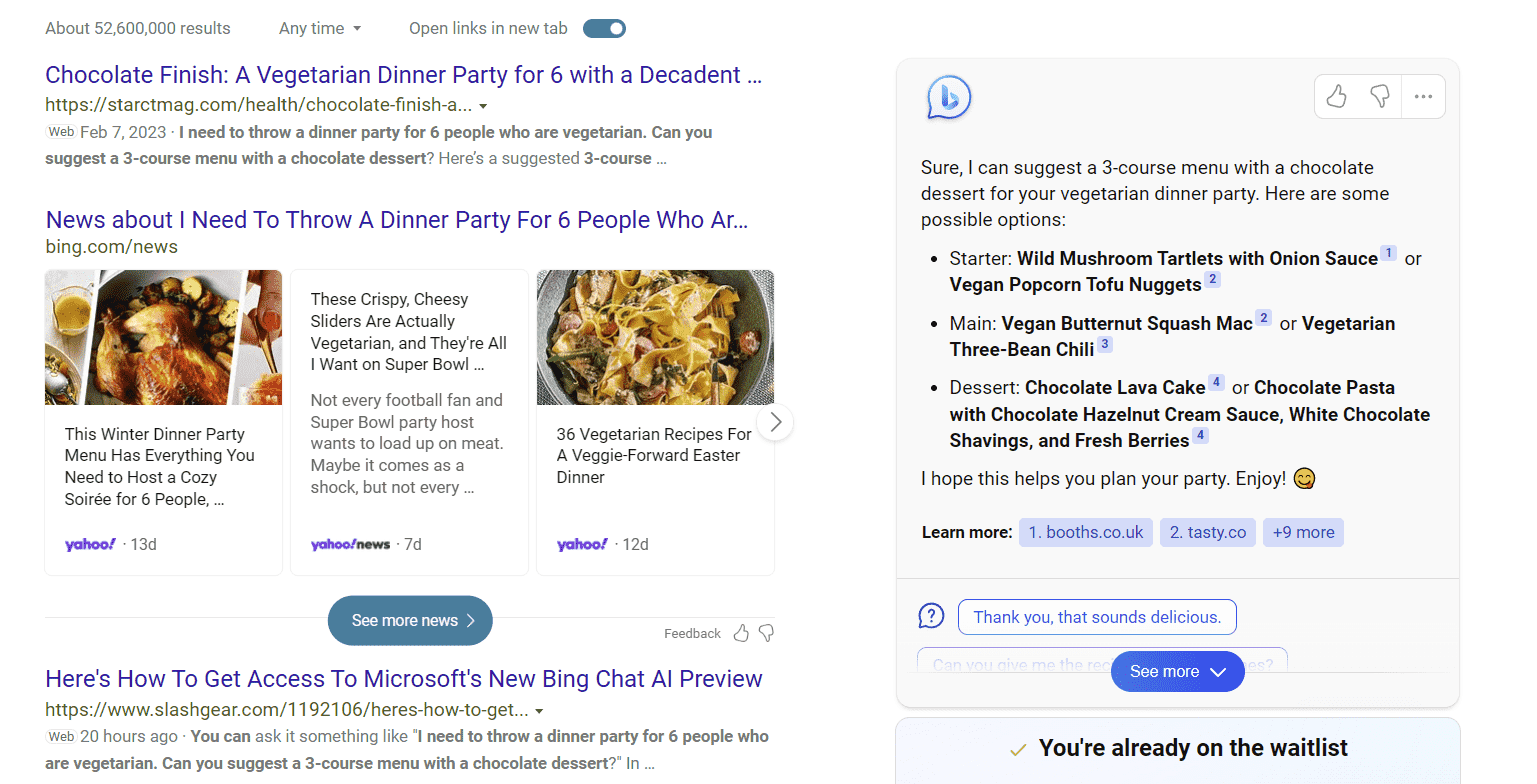Viewport: 1537px width, 784px height.
Task: Open tasty.co source chip
Action: point(1208,532)
